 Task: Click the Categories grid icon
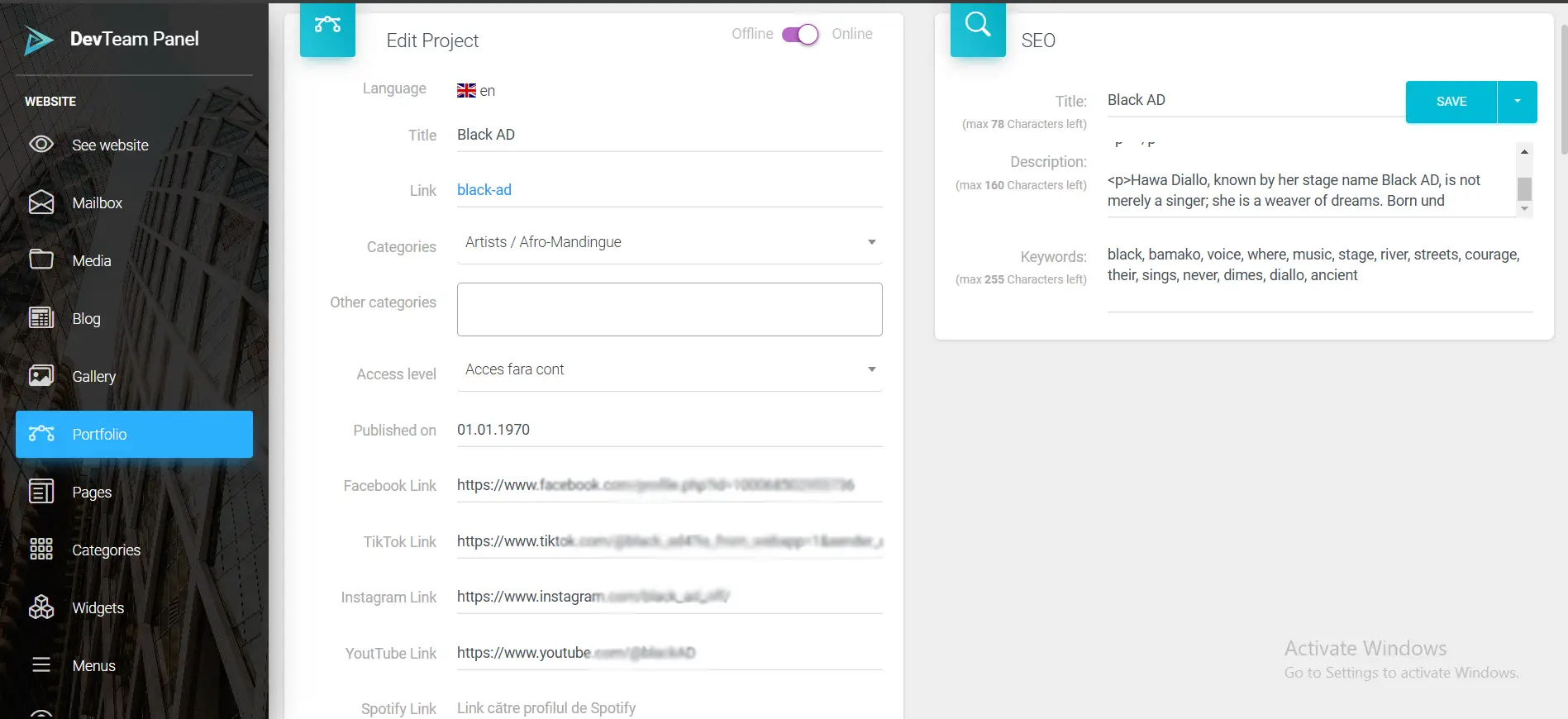coord(41,550)
